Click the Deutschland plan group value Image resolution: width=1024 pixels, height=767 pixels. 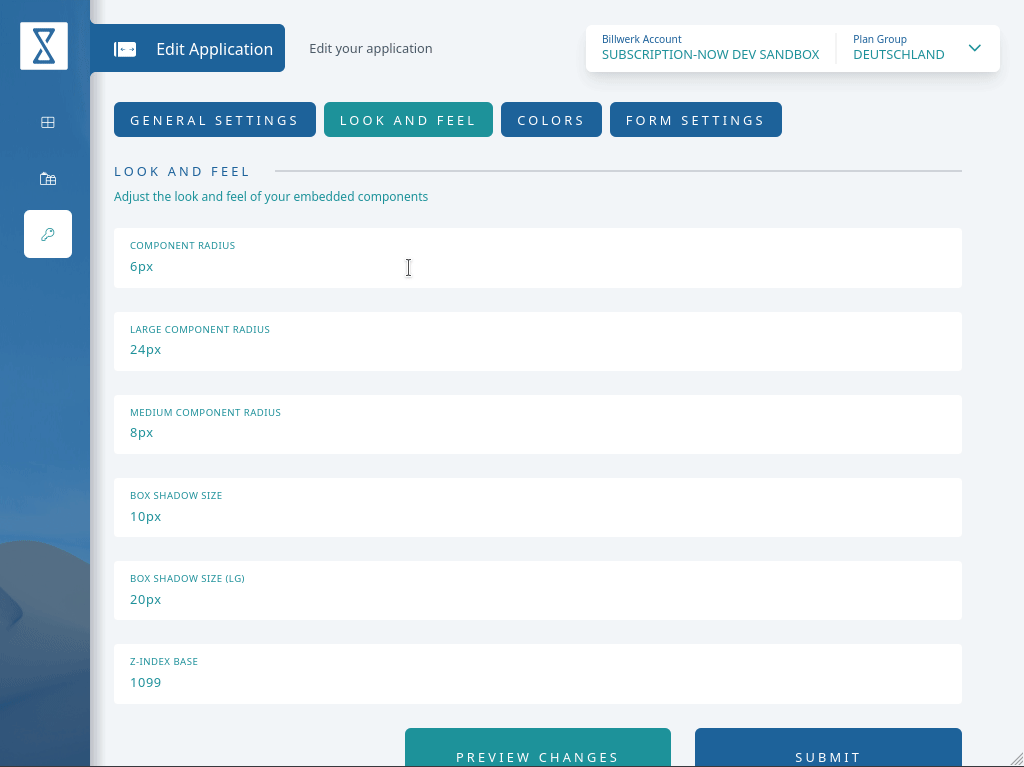tap(899, 55)
